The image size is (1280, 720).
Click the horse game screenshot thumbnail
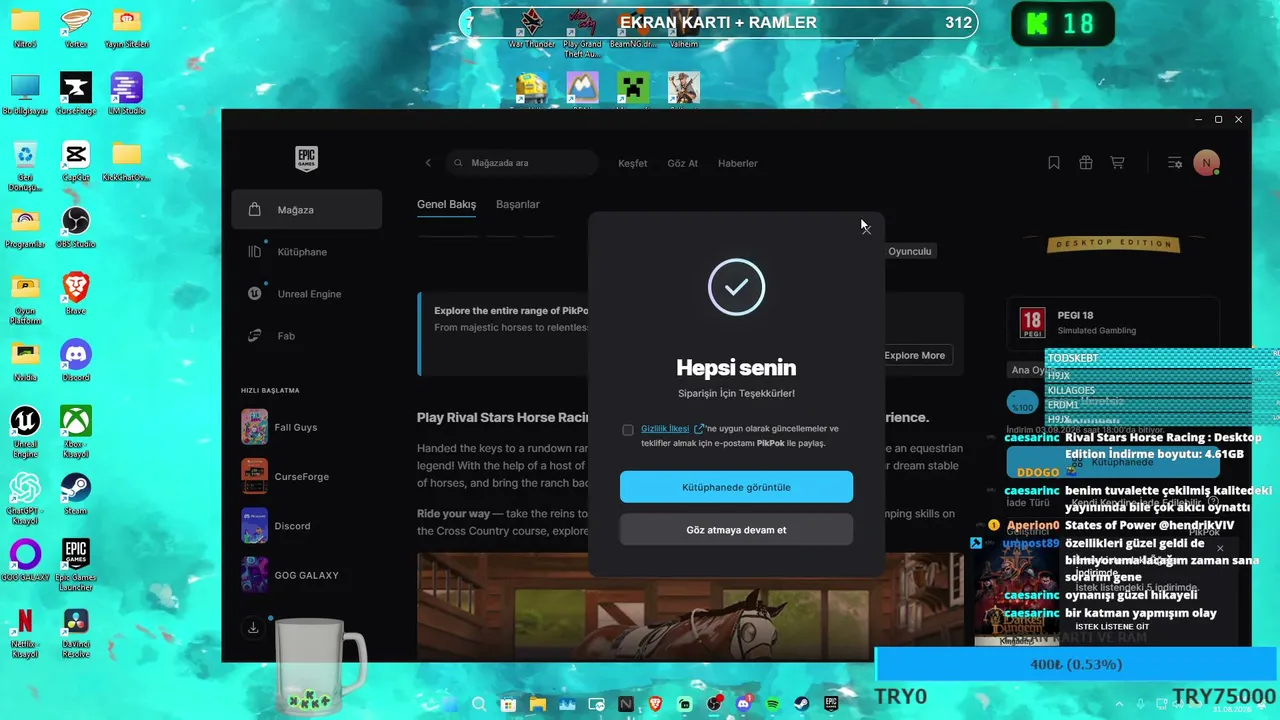pyautogui.click(x=690, y=607)
